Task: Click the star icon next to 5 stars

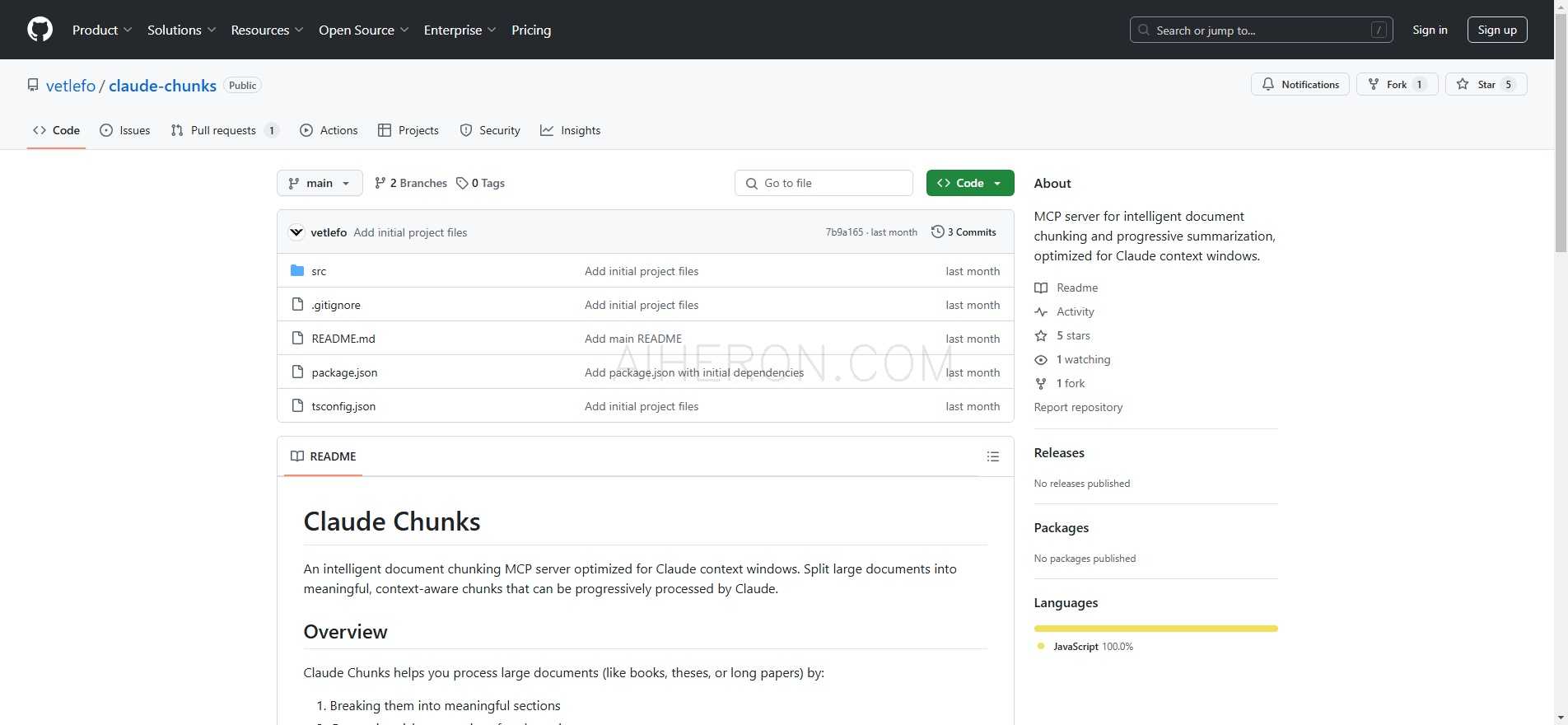Action: pyautogui.click(x=1041, y=335)
